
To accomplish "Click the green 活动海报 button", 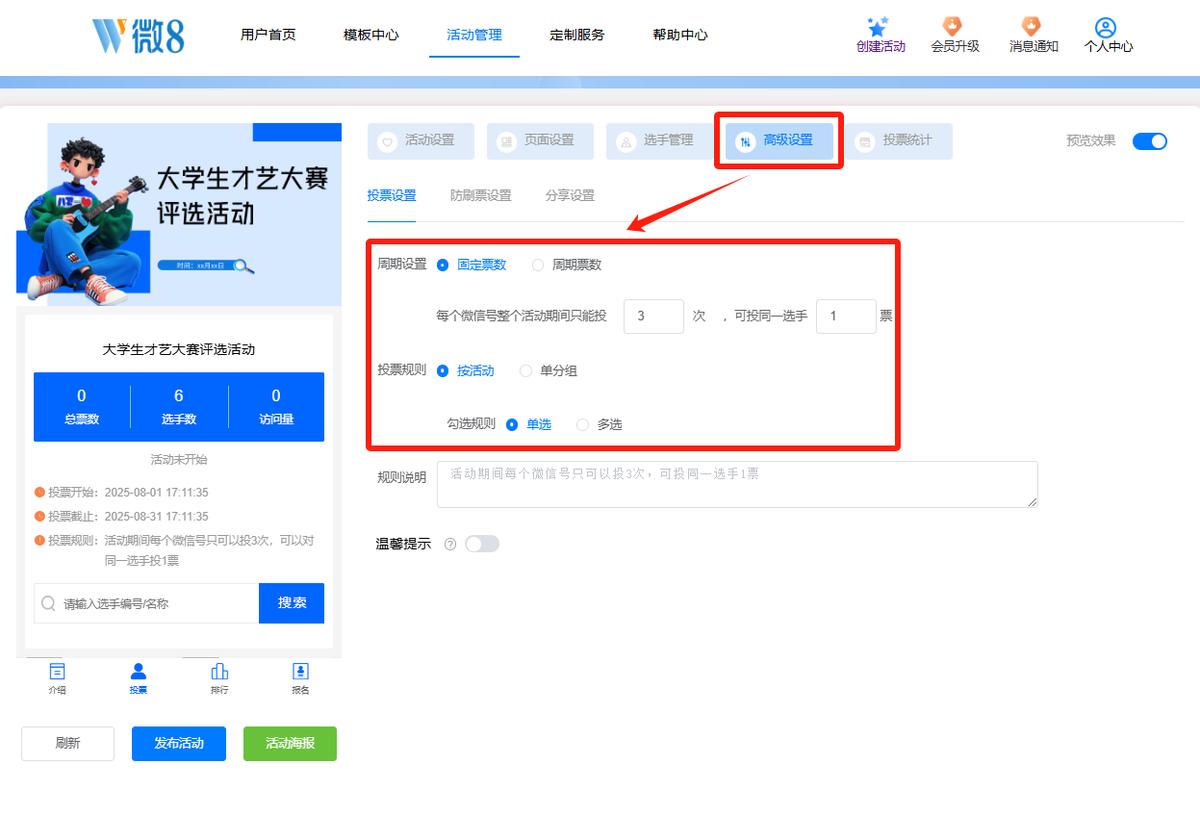I will [290, 744].
